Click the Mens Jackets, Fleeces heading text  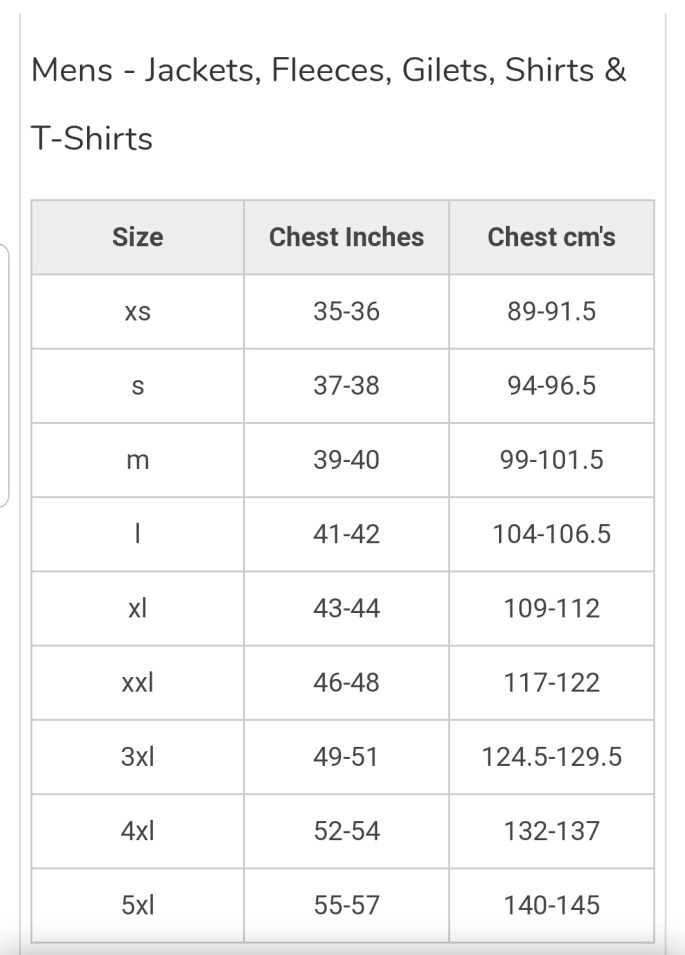coord(329,72)
